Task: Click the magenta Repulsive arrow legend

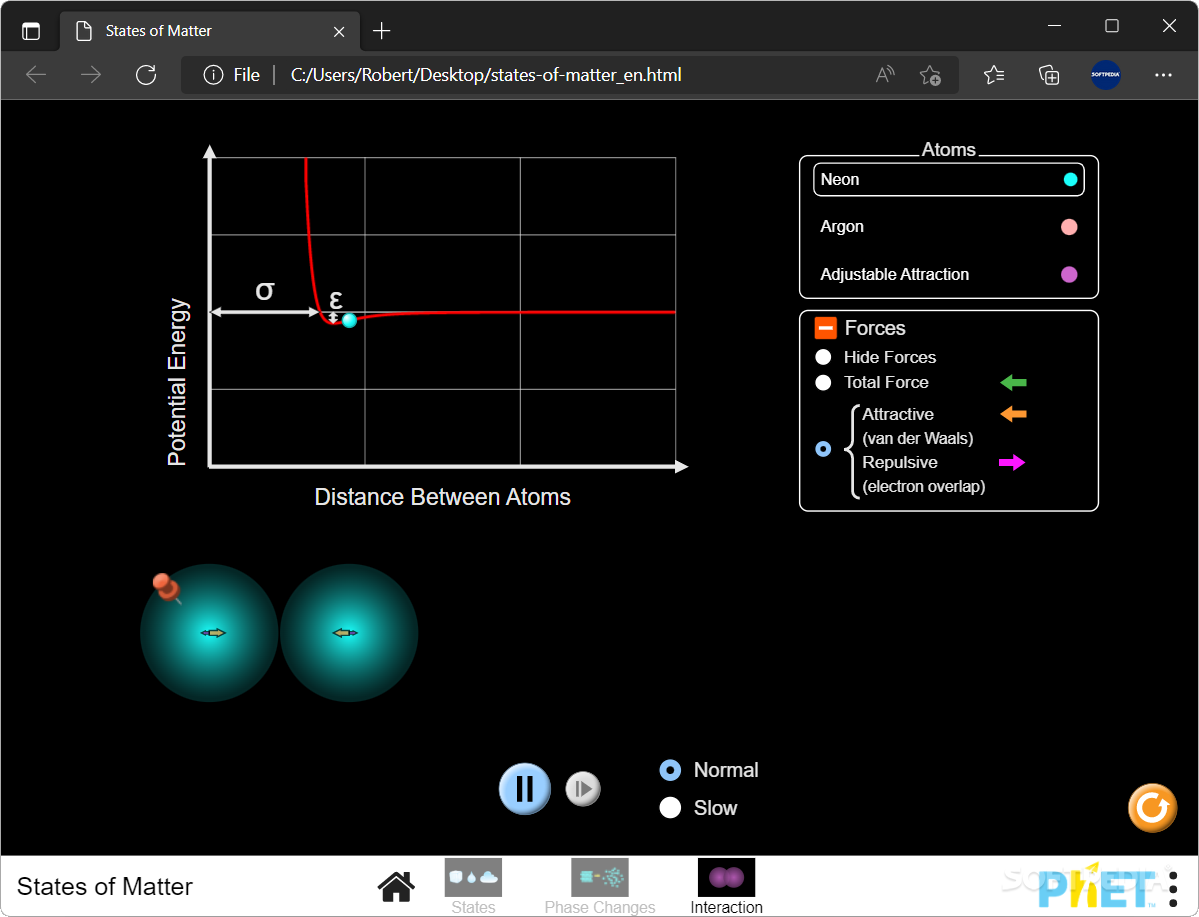Action: (1012, 463)
